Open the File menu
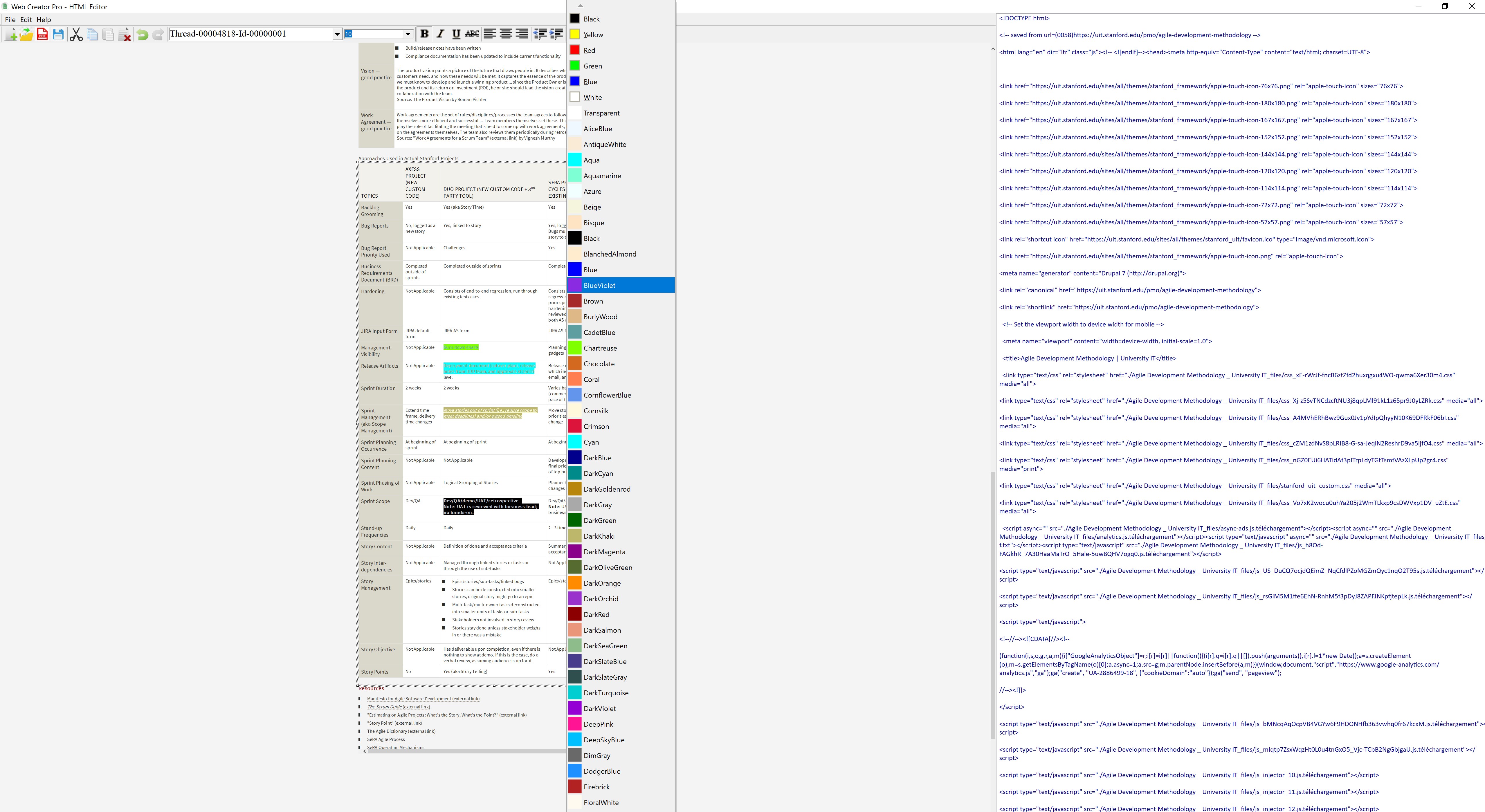 click(10, 20)
